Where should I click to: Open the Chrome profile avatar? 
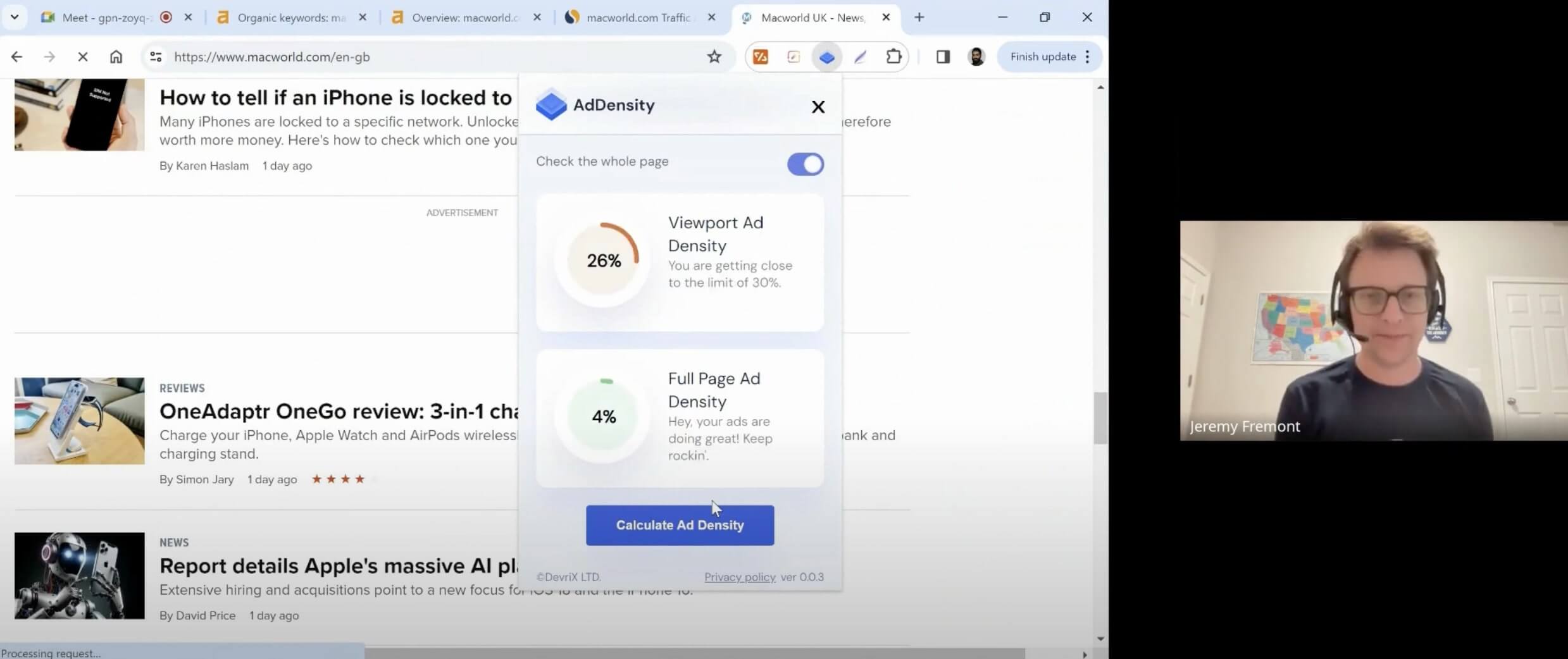coord(976,57)
